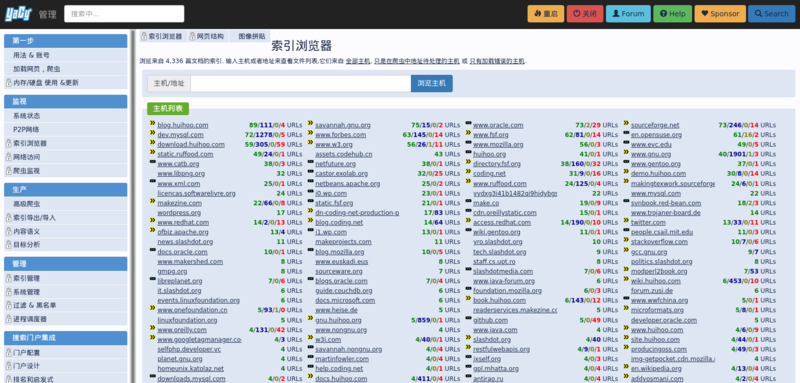This screenshot has height=383, width=800.
Task: Open 用法 & 账号 in the sidebar
Action: point(65,55)
